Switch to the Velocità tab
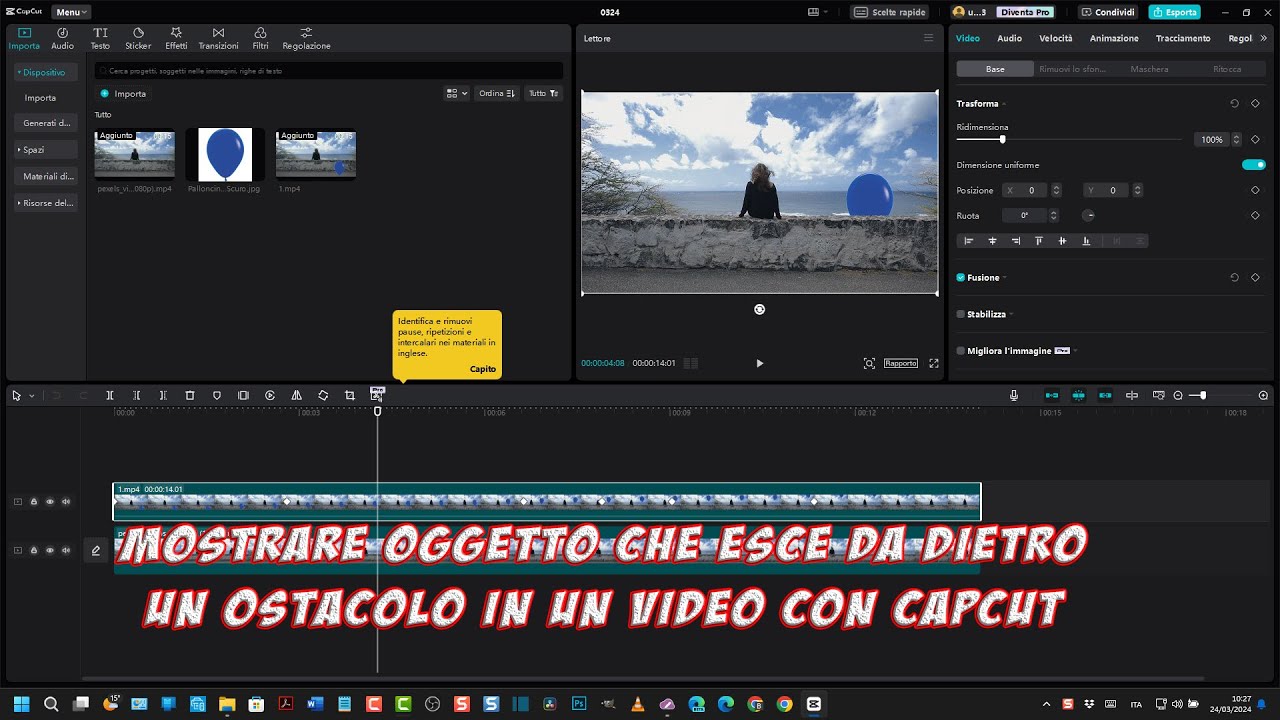Viewport: 1280px width, 720px height. pos(1056,38)
